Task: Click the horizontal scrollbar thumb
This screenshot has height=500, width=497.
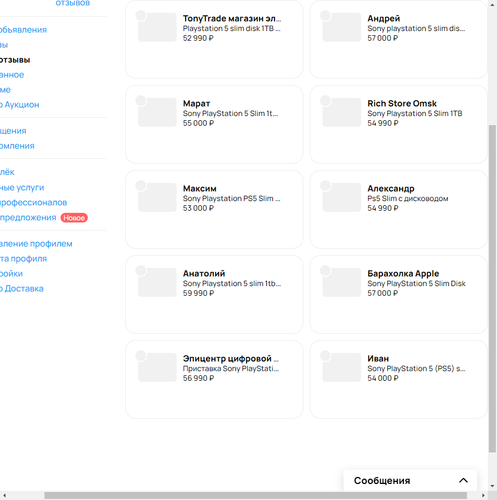Action: 256,496
